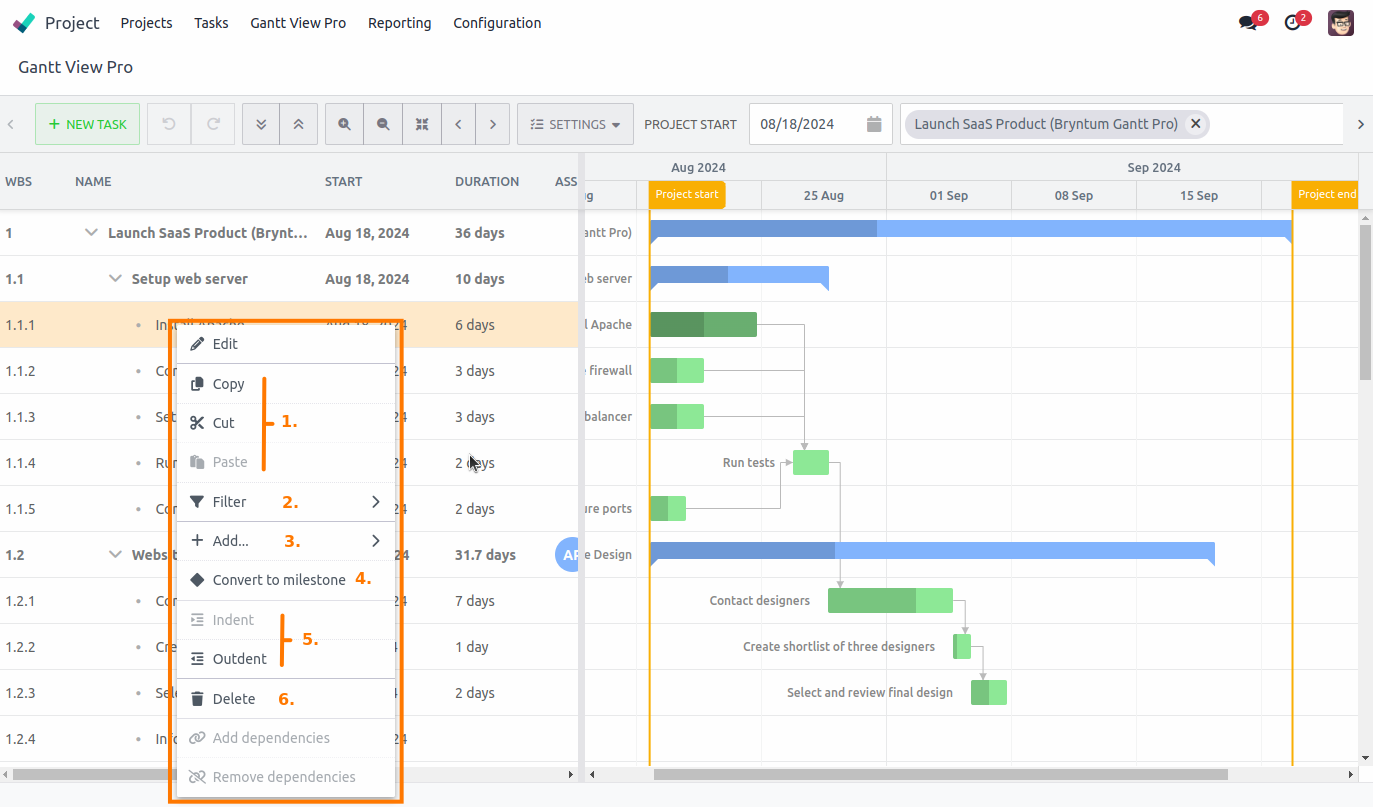Zoom out of the timeline
This screenshot has width=1373, height=807.
(382, 123)
